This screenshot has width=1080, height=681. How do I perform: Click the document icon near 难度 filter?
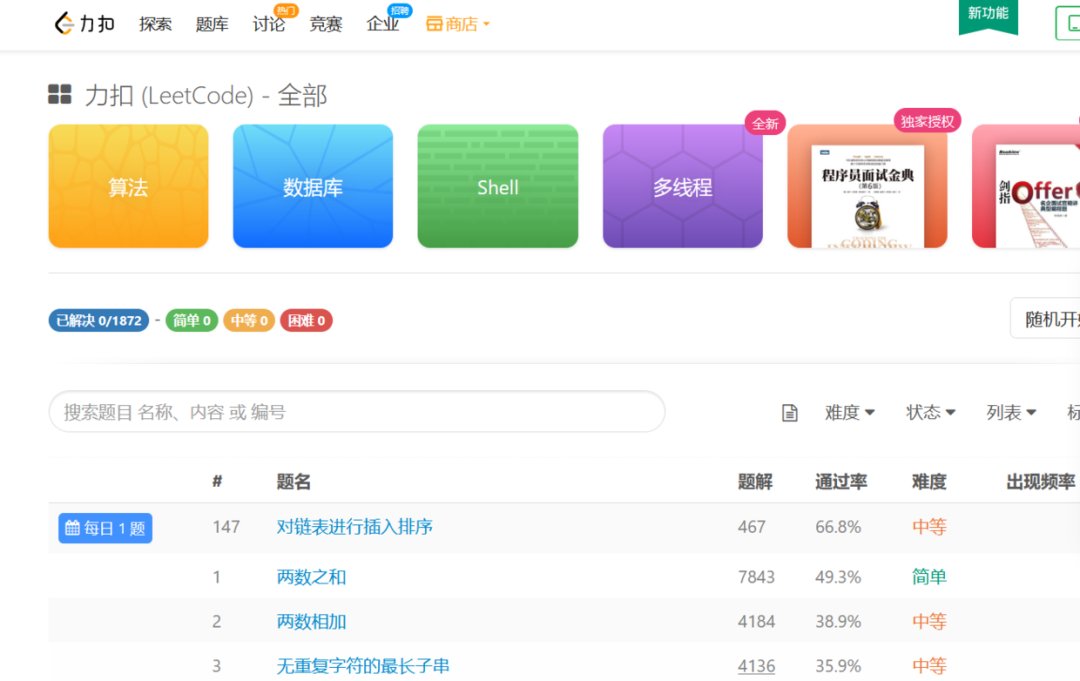point(789,412)
